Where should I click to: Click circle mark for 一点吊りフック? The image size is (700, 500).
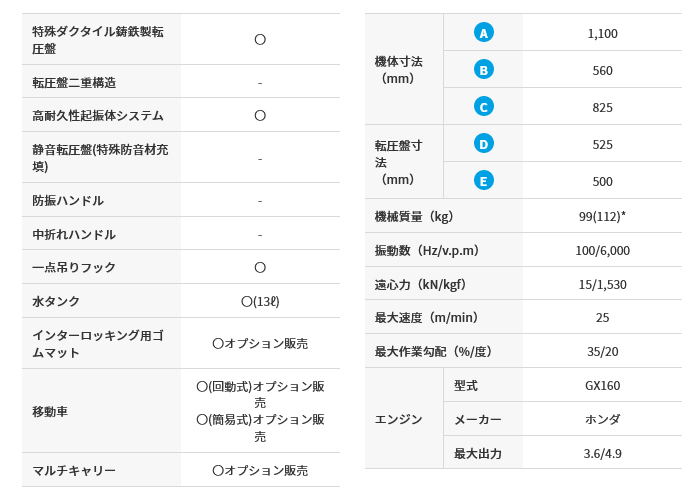(x=260, y=267)
